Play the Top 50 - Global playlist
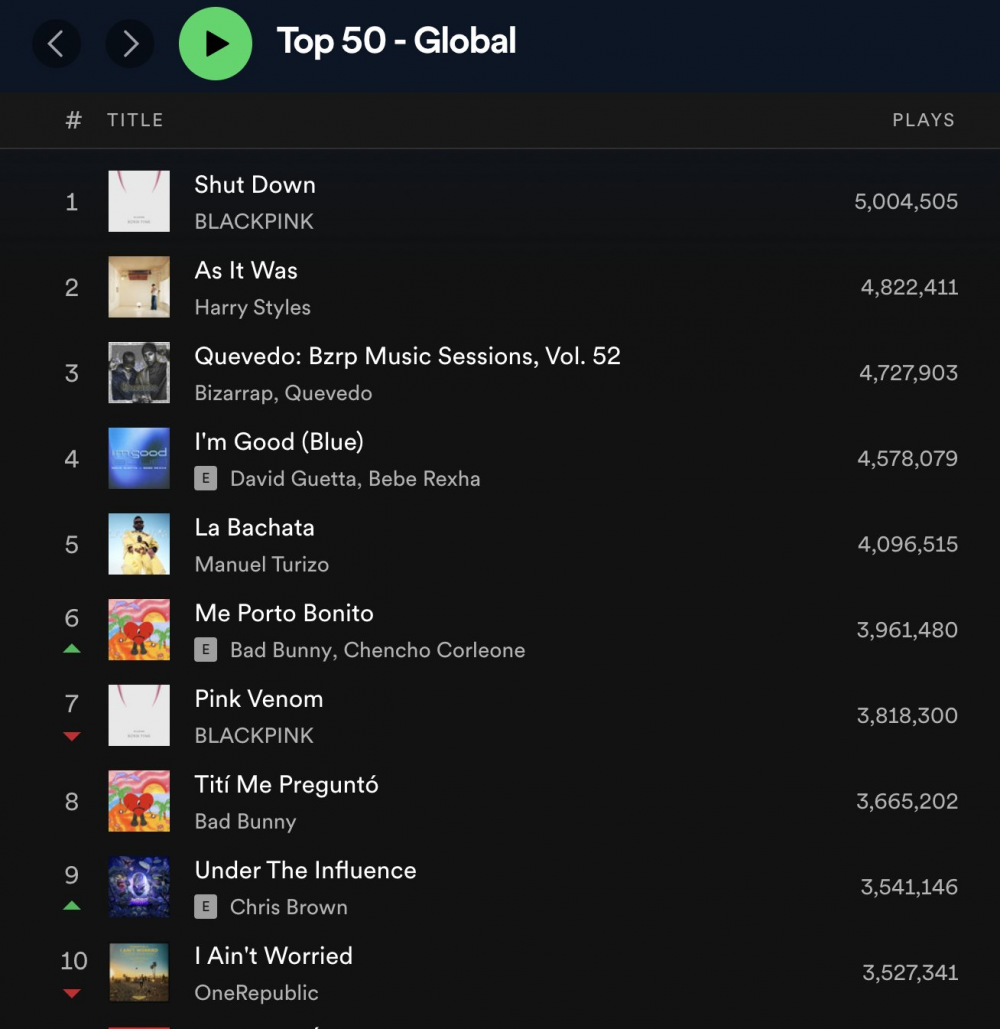 point(215,44)
